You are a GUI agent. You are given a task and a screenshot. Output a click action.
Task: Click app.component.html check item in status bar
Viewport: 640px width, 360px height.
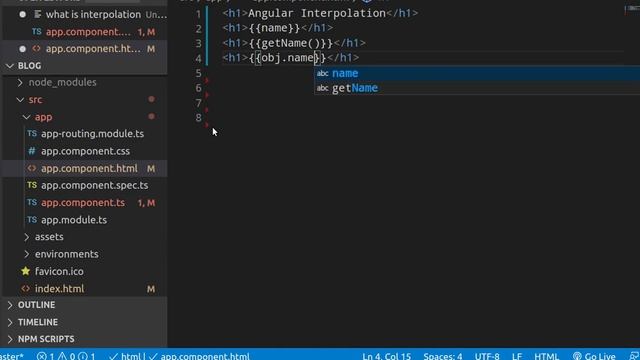[199, 356]
